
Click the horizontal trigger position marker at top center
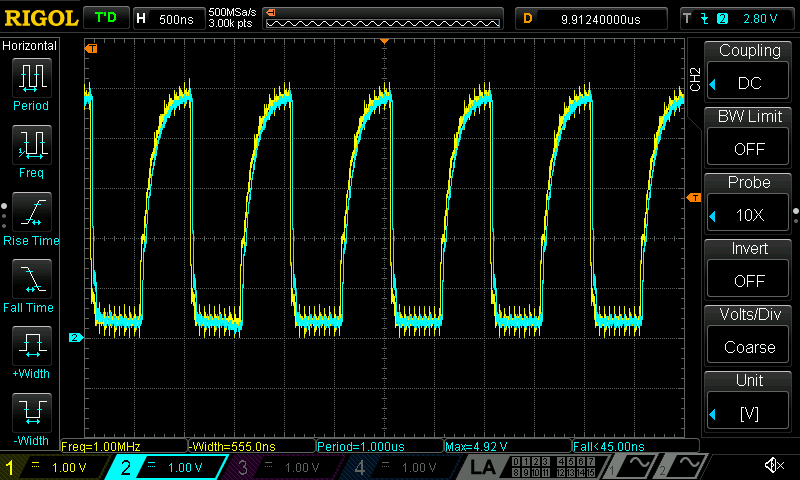coord(384,41)
